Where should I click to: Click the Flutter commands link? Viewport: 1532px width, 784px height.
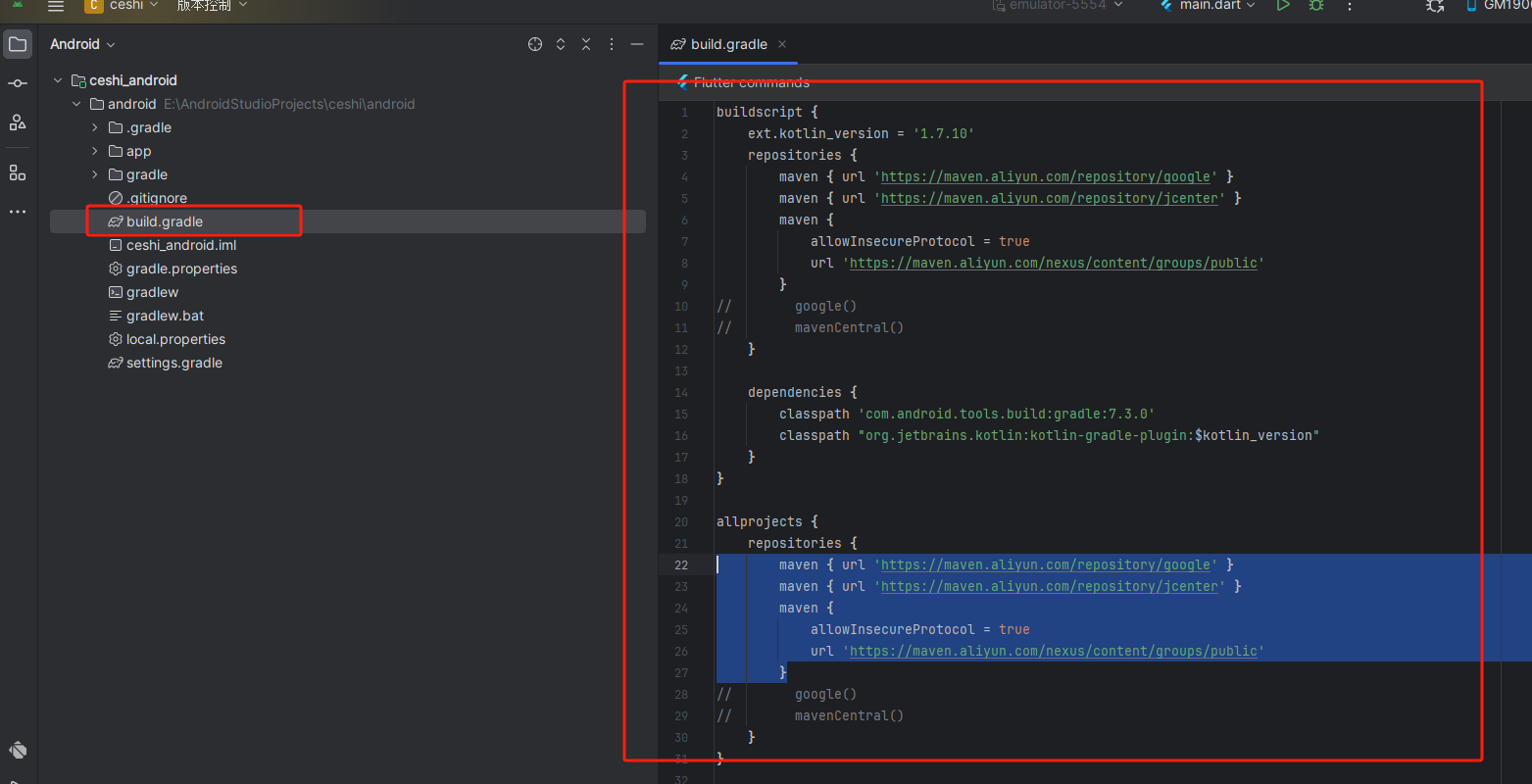tap(752, 82)
